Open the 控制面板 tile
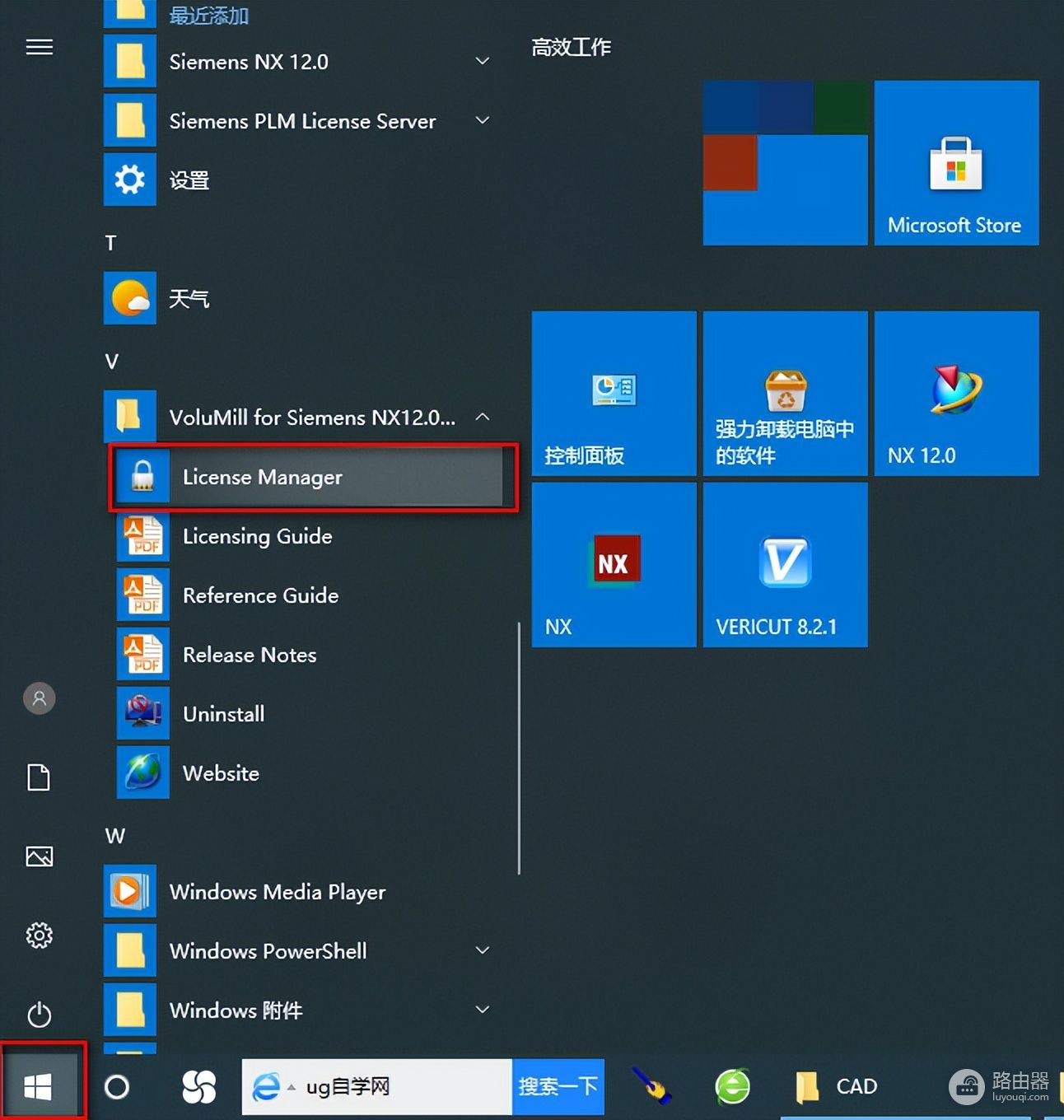This screenshot has width=1064, height=1120. (x=614, y=394)
